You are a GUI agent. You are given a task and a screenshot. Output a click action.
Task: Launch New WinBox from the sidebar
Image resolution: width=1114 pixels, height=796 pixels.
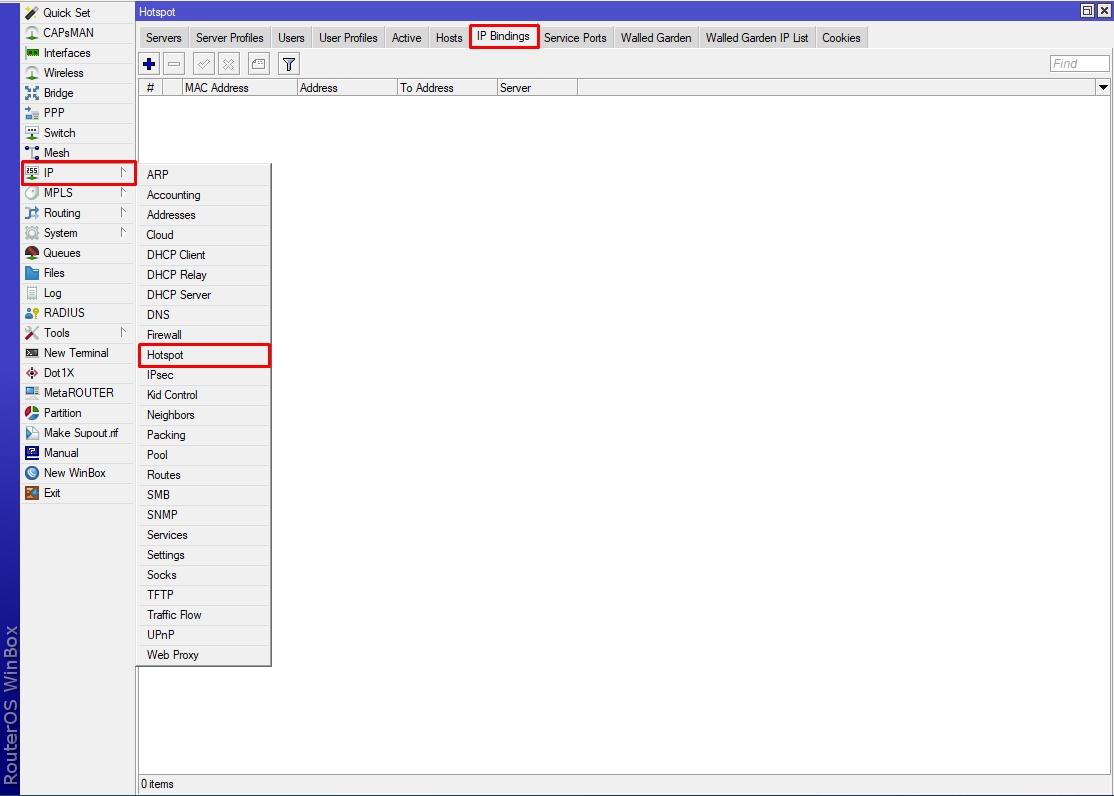coord(77,472)
